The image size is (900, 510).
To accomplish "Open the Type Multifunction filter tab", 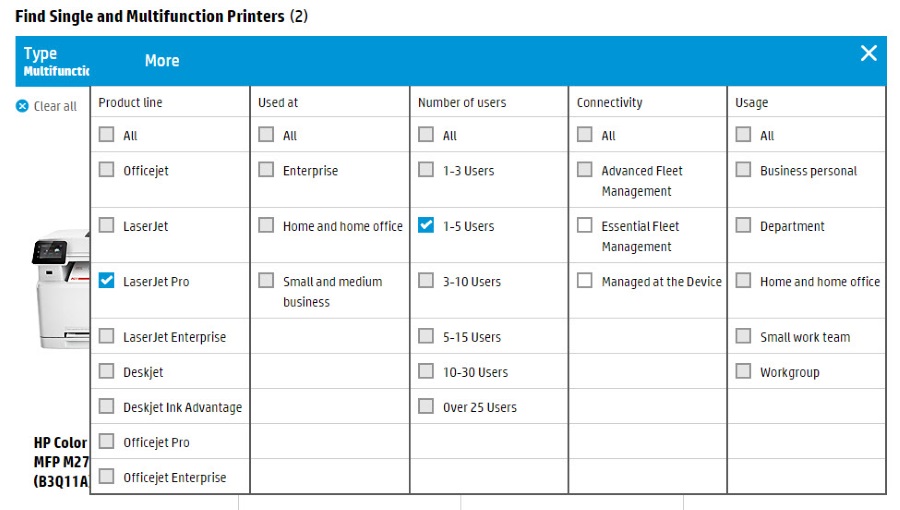I will pyautogui.click(x=55, y=61).
